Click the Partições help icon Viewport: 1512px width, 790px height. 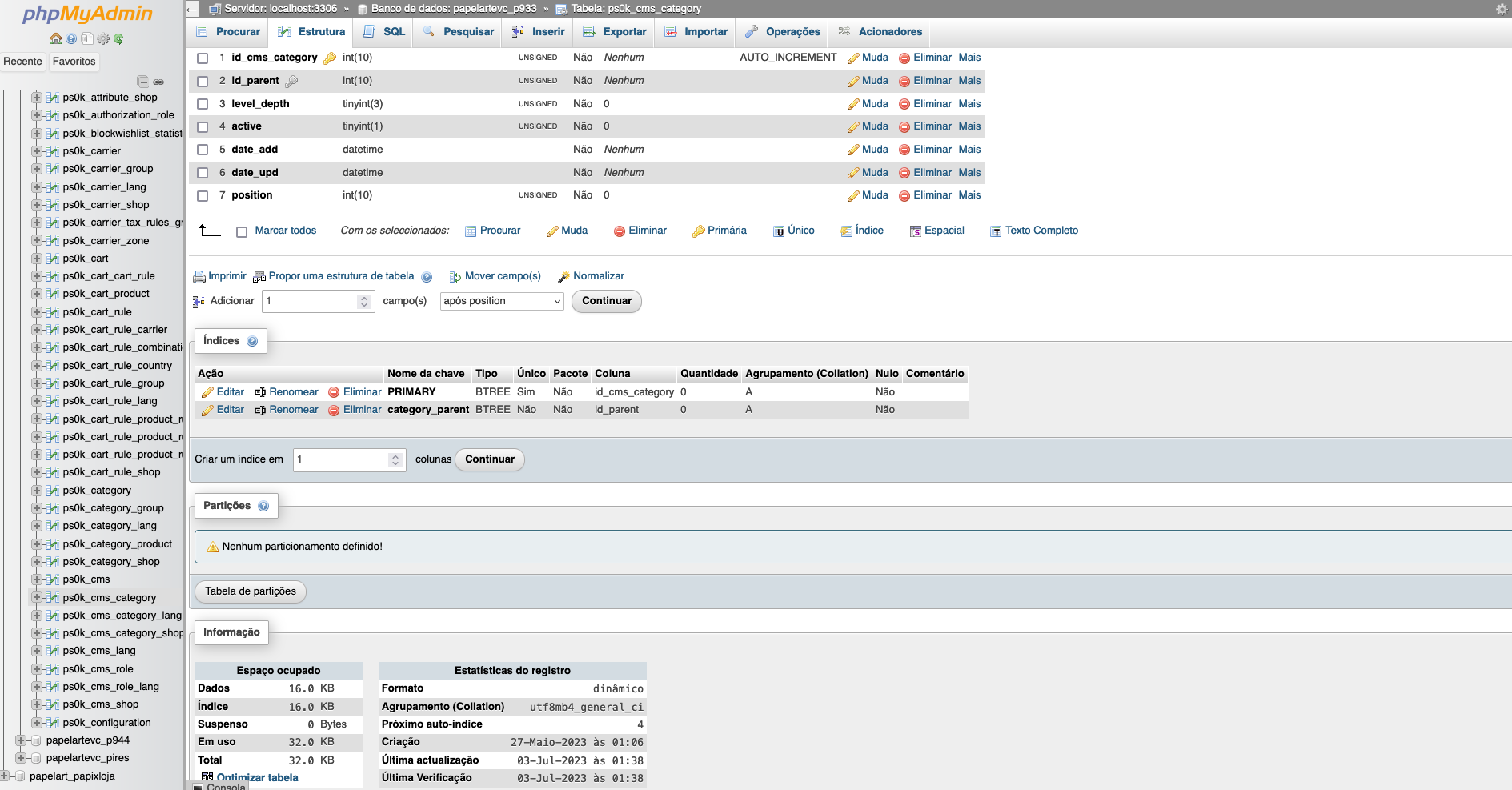pos(263,506)
